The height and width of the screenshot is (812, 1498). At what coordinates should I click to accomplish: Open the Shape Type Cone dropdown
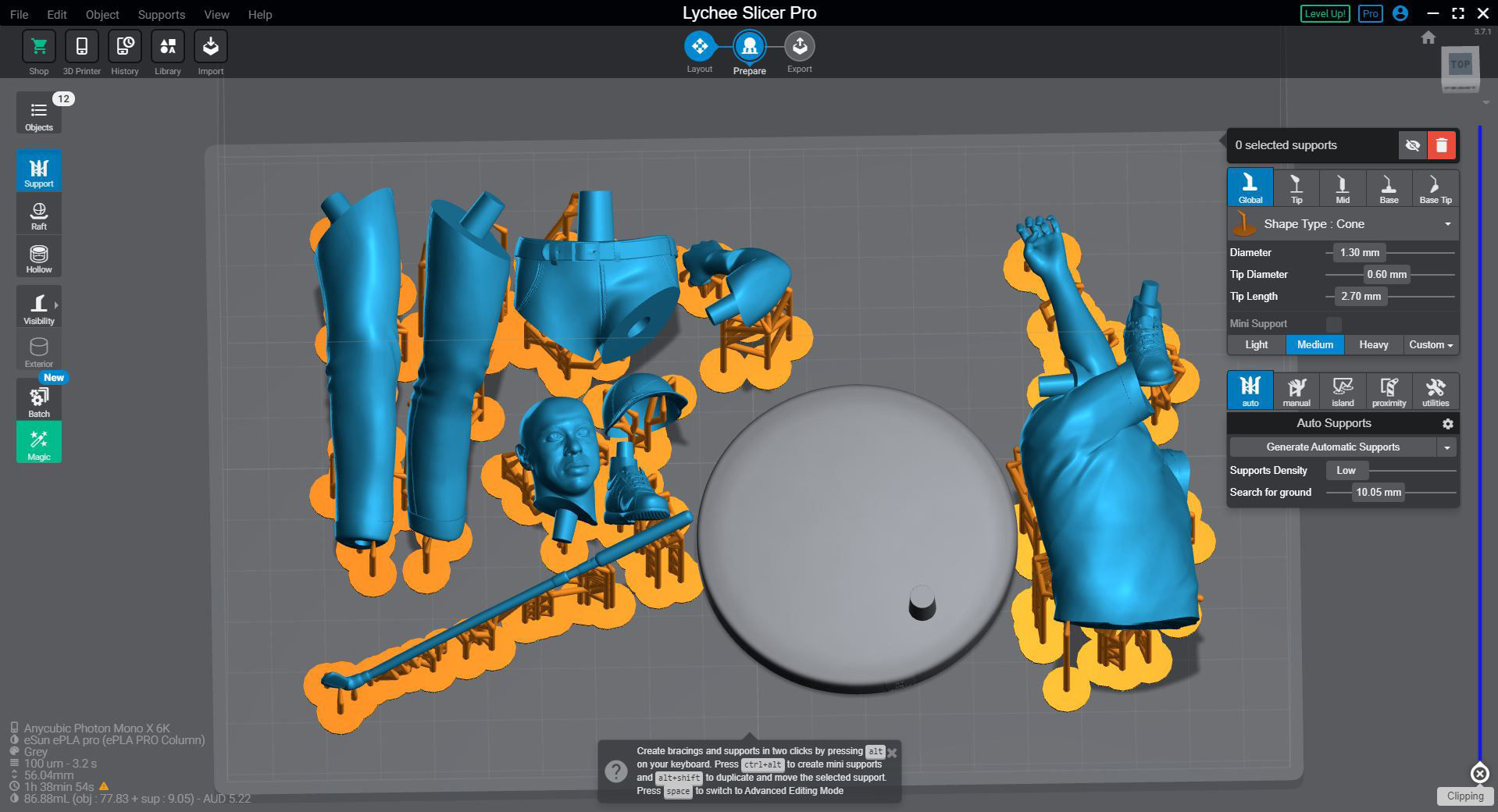(1343, 224)
